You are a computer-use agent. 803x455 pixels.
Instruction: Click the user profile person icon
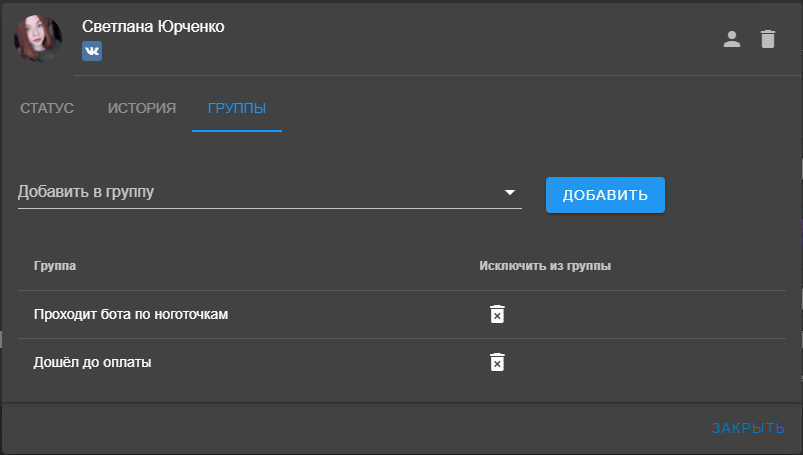click(731, 39)
